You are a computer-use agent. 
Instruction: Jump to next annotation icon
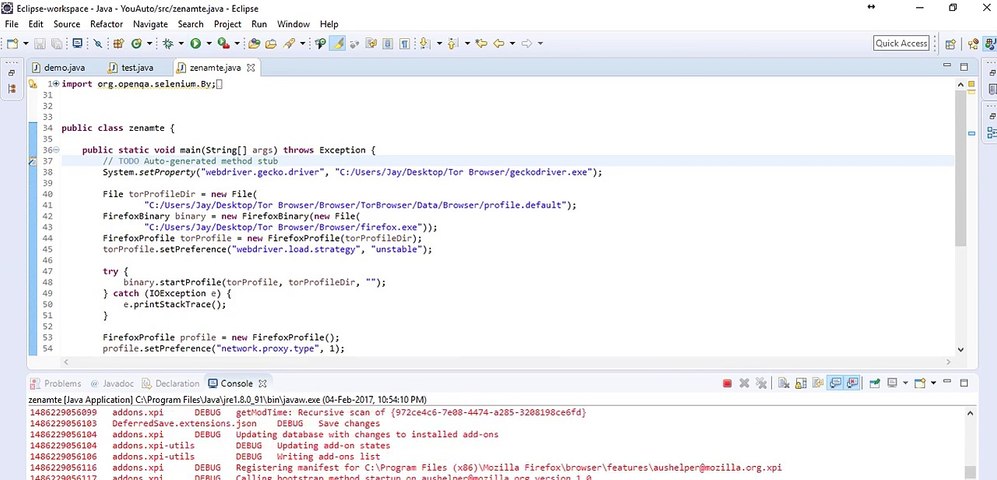pyautogui.click(x=425, y=43)
